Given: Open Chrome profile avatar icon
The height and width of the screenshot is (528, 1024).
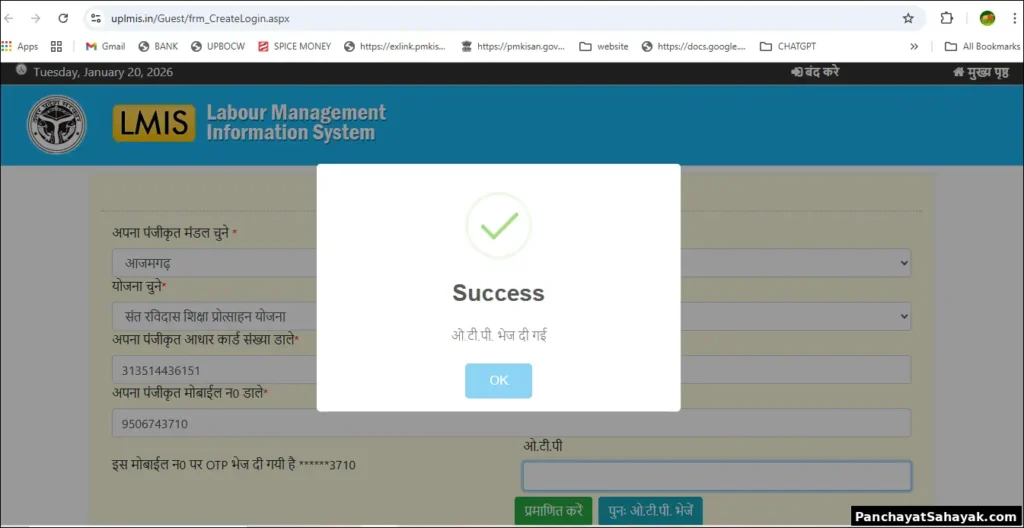Looking at the screenshot, I should click(x=987, y=18).
